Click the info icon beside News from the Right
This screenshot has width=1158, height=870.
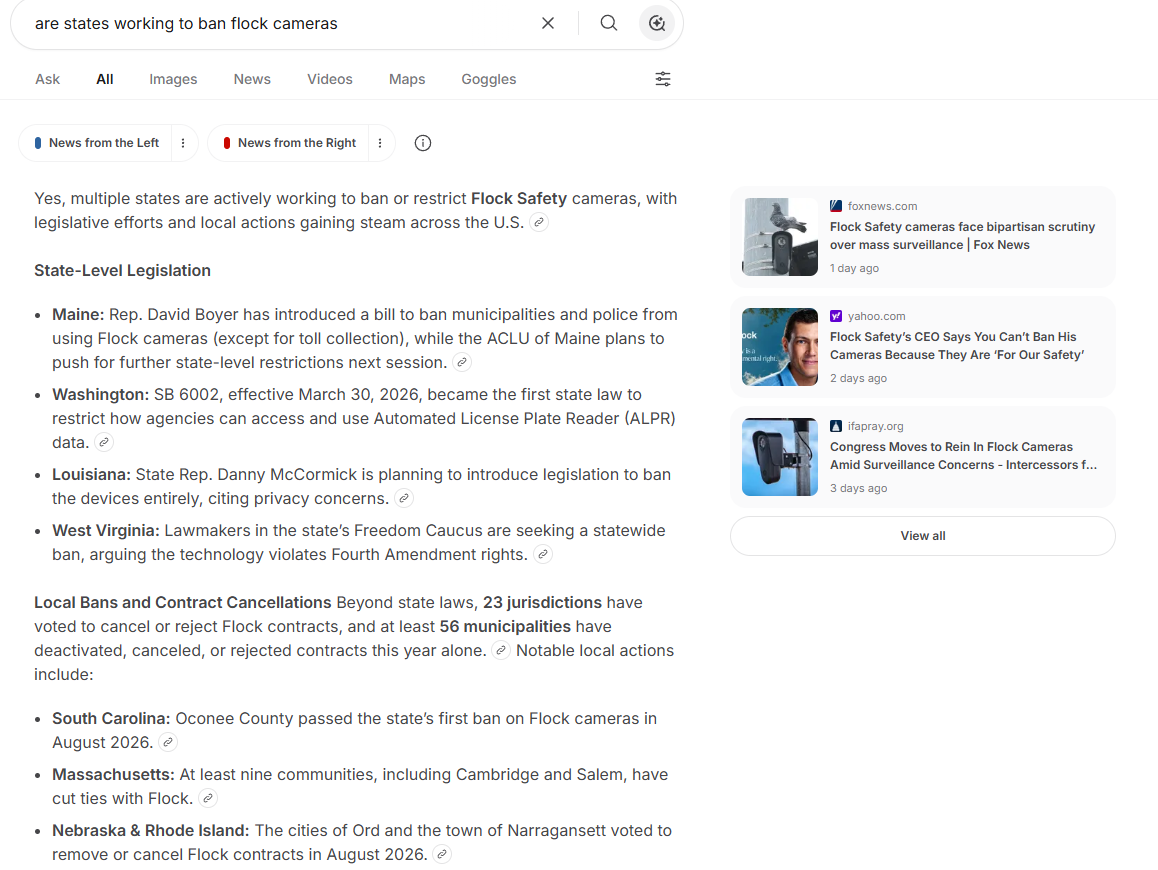pyautogui.click(x=422, y=143)
